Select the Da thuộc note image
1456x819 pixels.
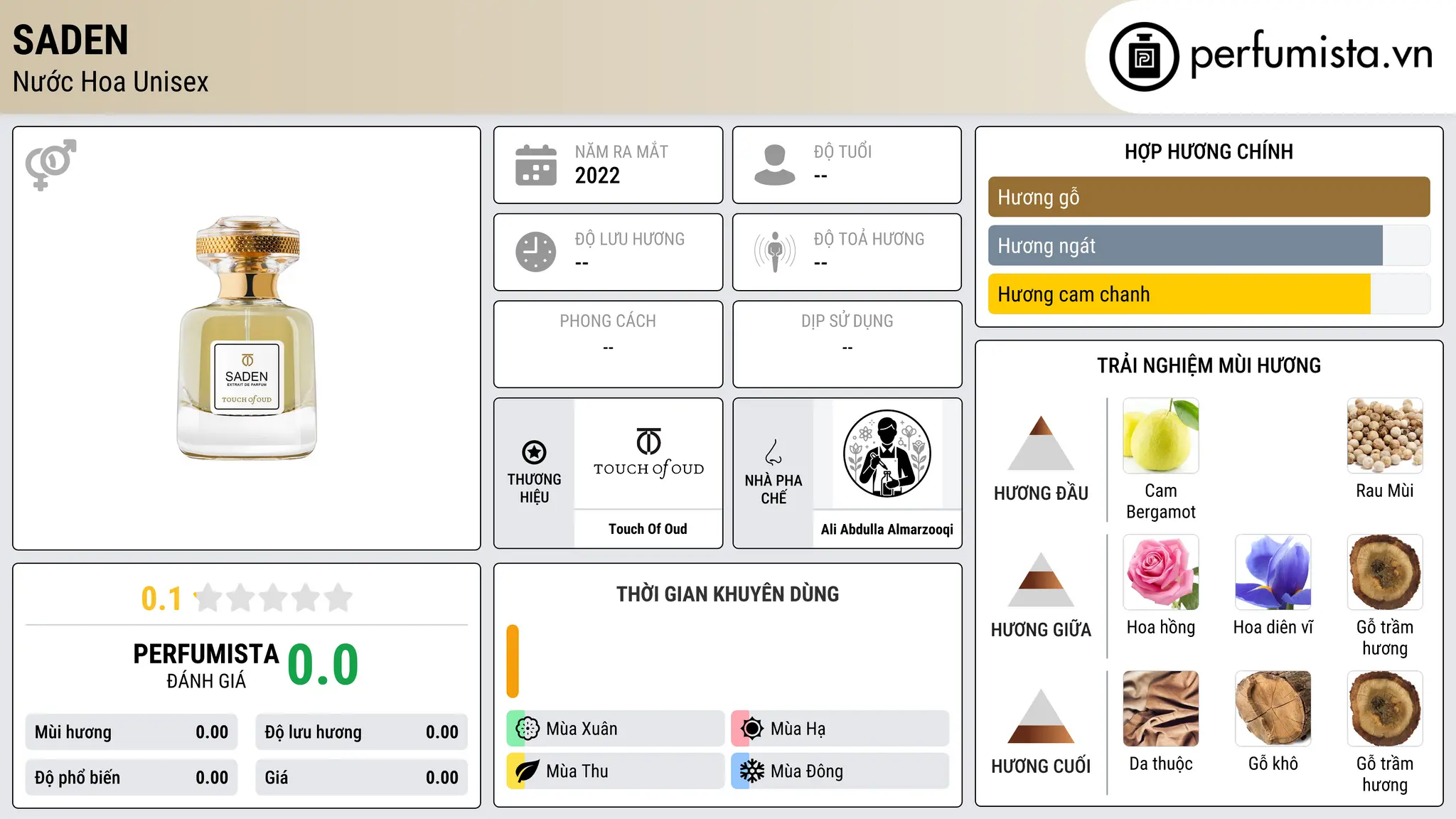(1161, 709)
